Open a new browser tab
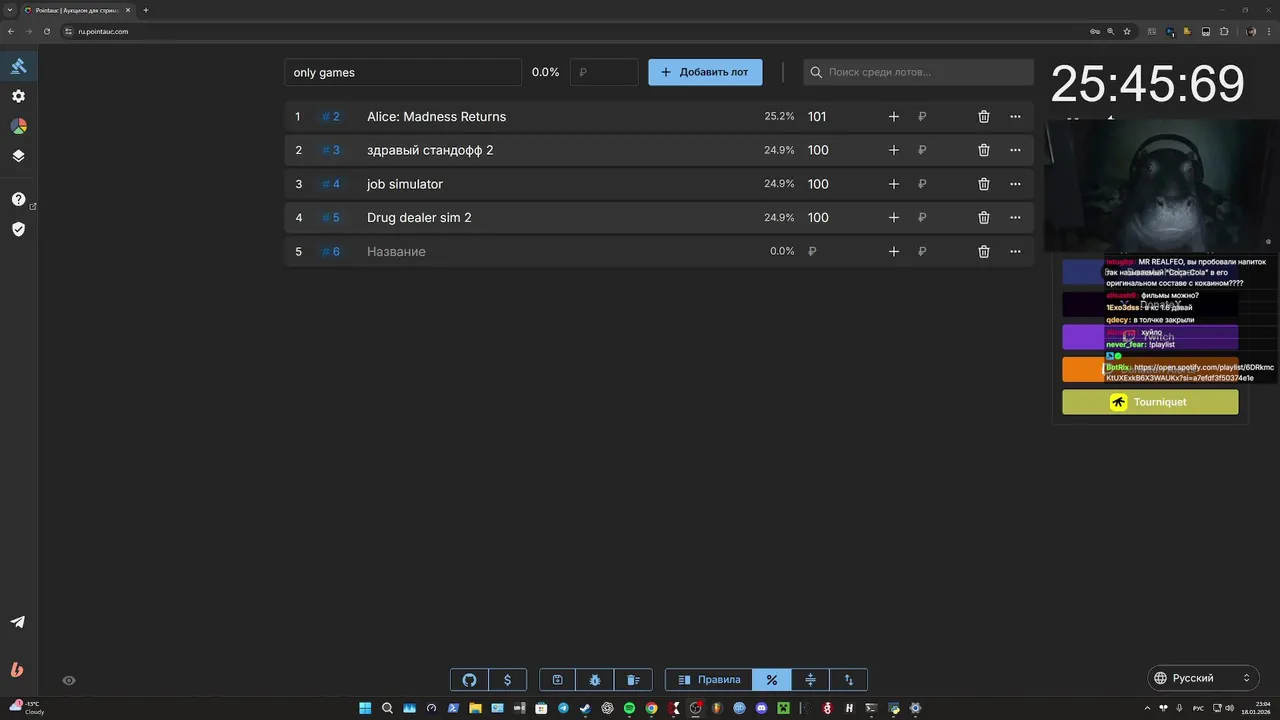1280x720 pixels. 146,10
